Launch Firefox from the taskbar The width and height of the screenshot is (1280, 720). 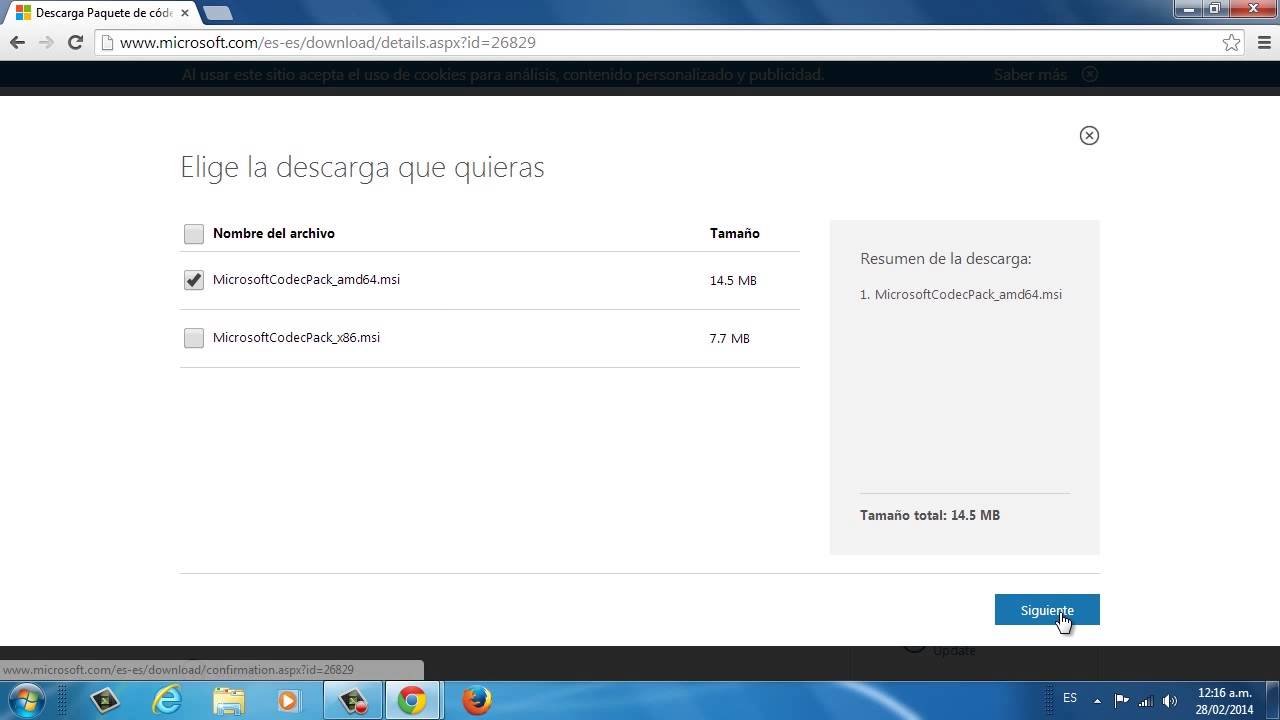tap(477, 700)
